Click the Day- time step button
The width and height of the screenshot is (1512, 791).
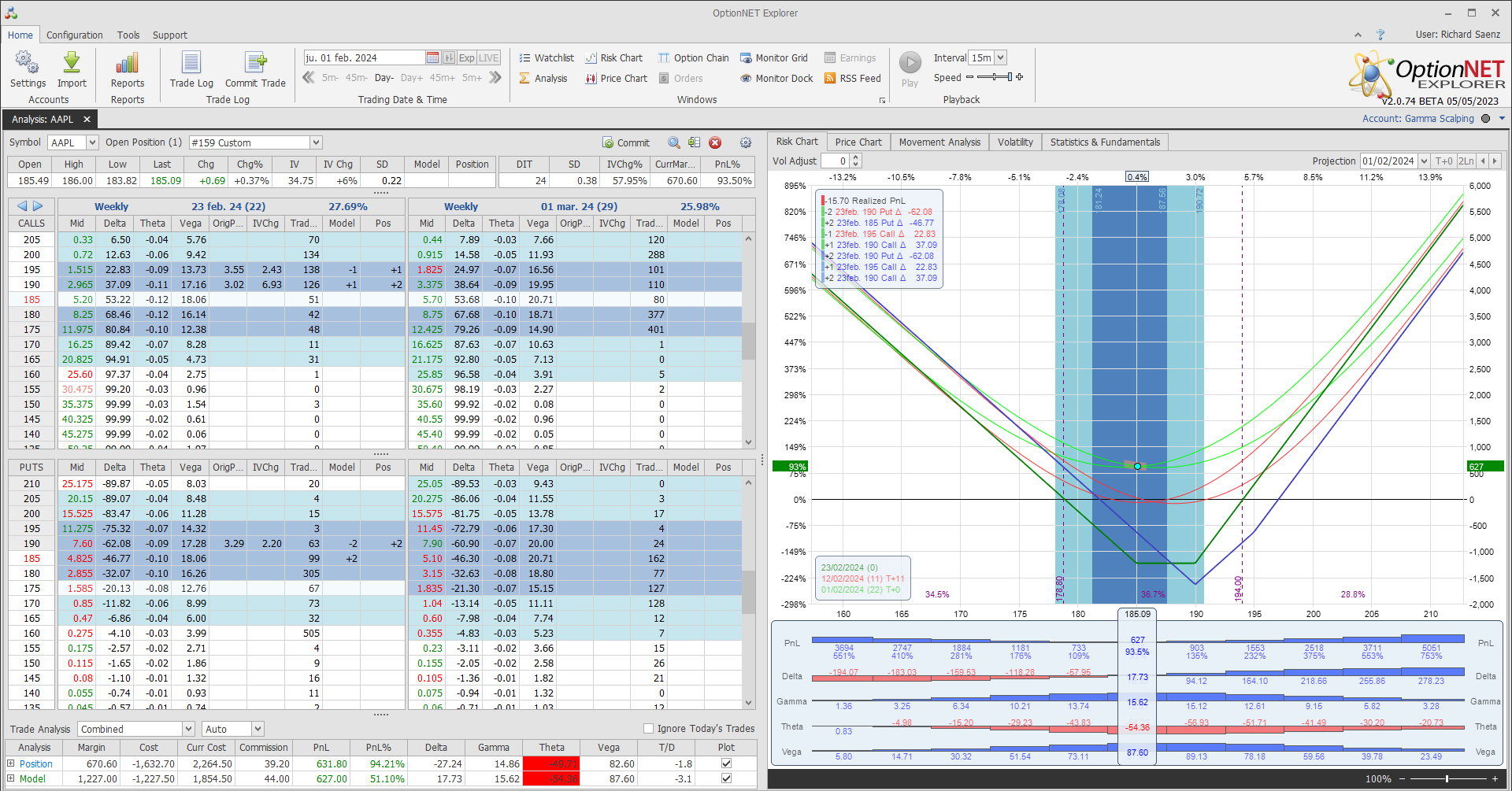(x=384, y=77)
